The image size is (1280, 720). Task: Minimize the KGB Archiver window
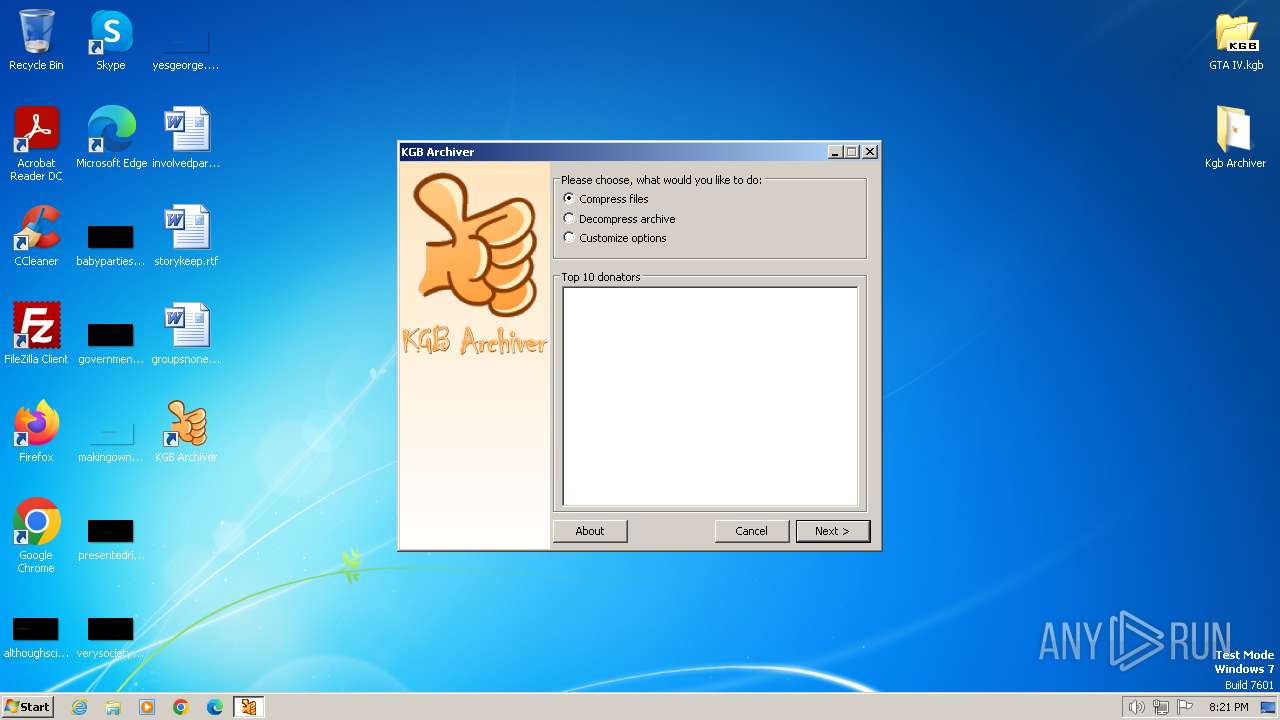[835, 152]
